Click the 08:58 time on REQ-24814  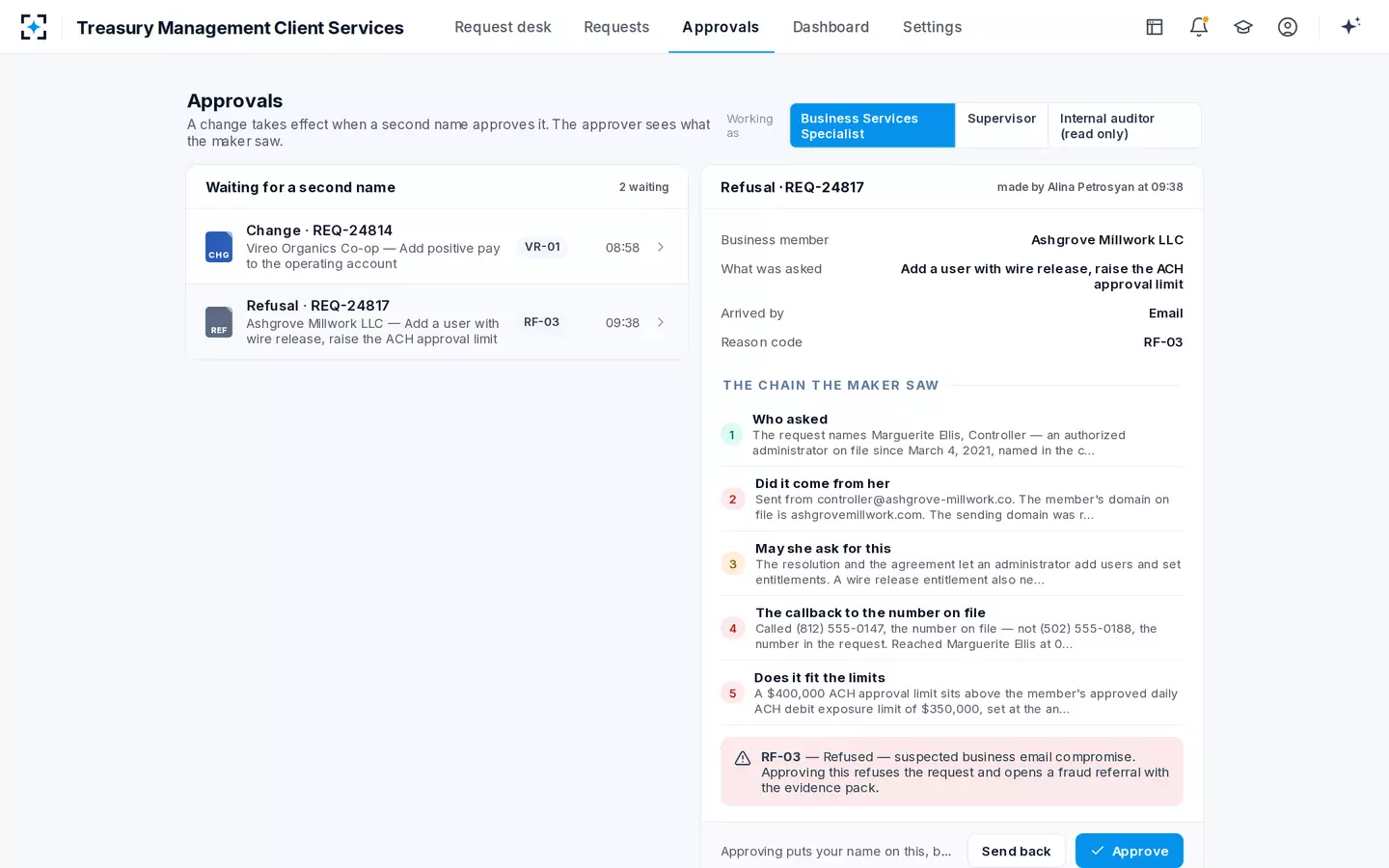coord(622,247)
